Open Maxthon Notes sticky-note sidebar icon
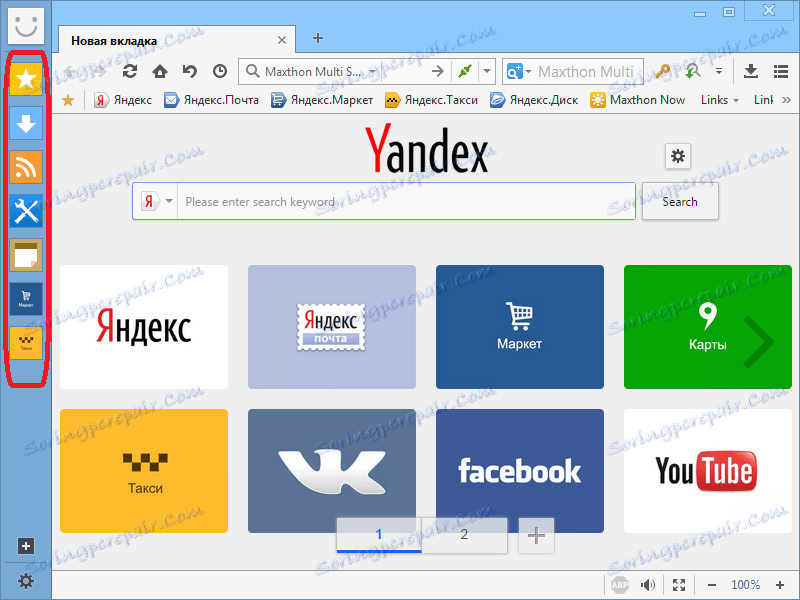Screen dimensions: 800x600 26,255
